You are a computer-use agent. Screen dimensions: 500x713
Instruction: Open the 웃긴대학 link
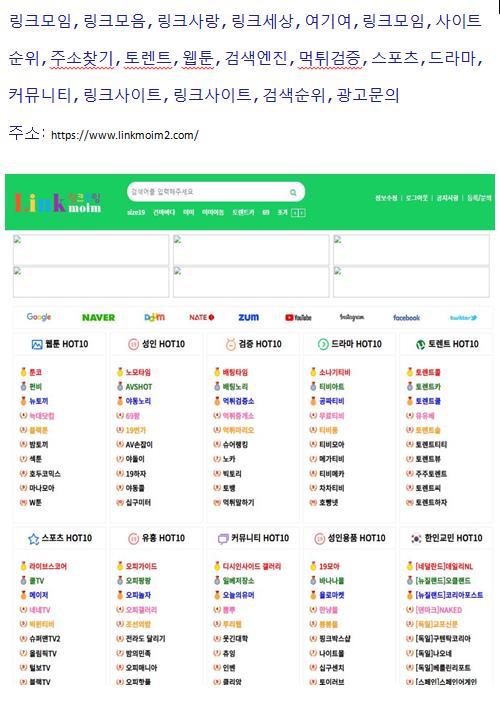235,639
